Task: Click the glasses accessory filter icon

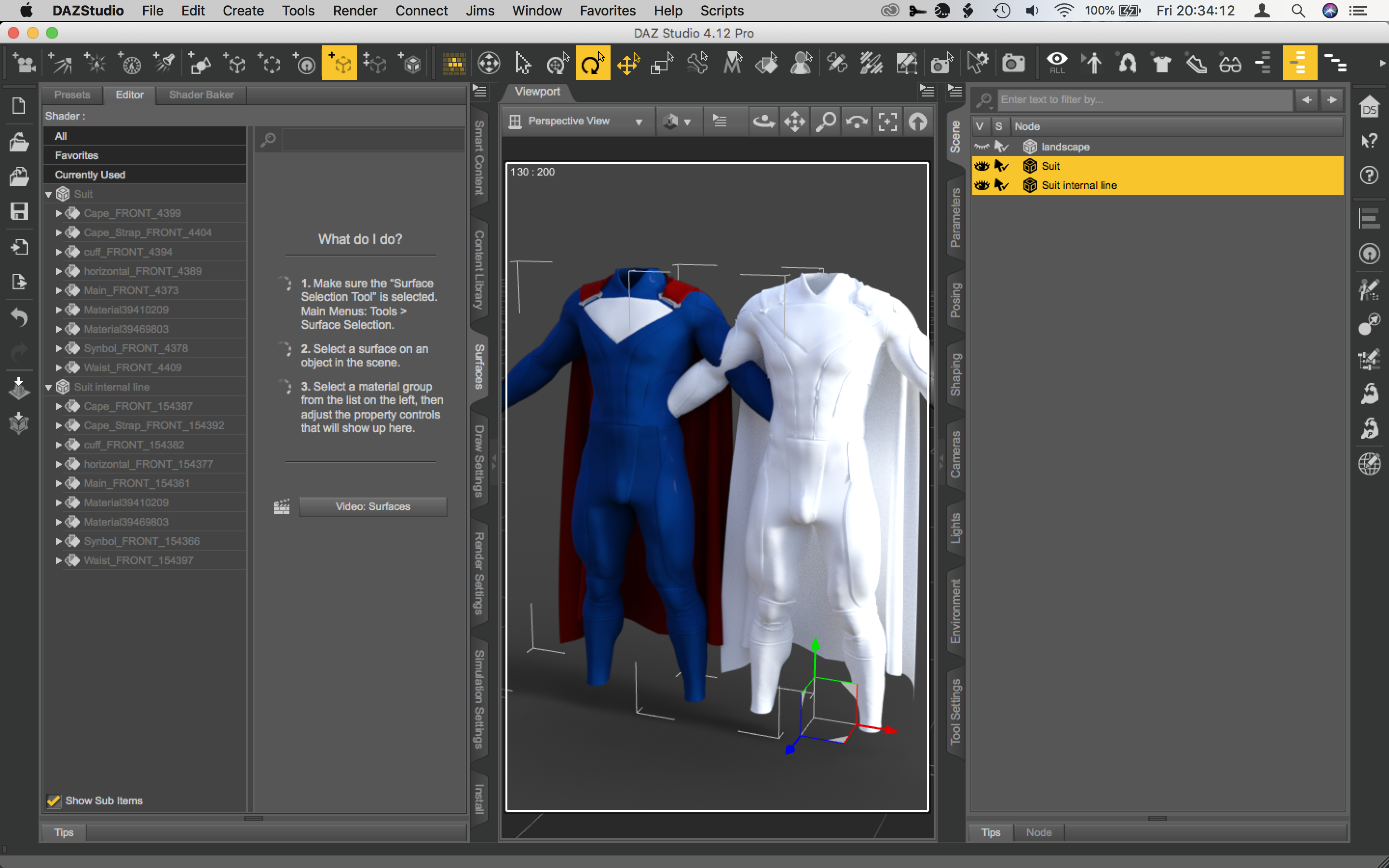Action: coord(1231,63)
